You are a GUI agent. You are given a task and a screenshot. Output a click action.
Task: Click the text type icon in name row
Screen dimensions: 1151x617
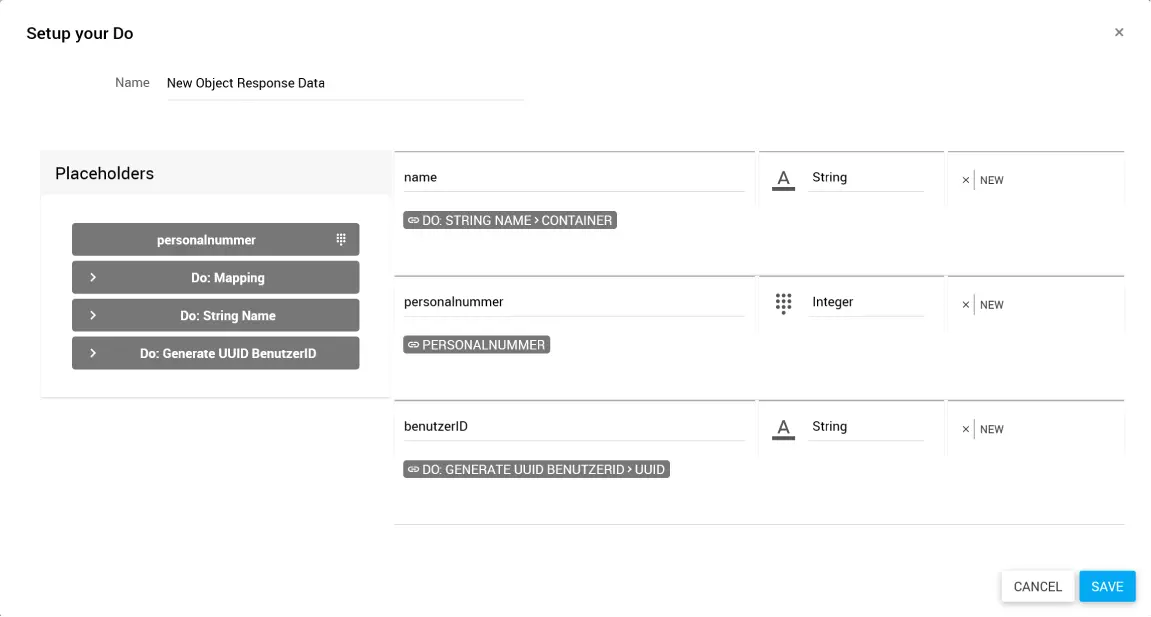click(783, 179)
